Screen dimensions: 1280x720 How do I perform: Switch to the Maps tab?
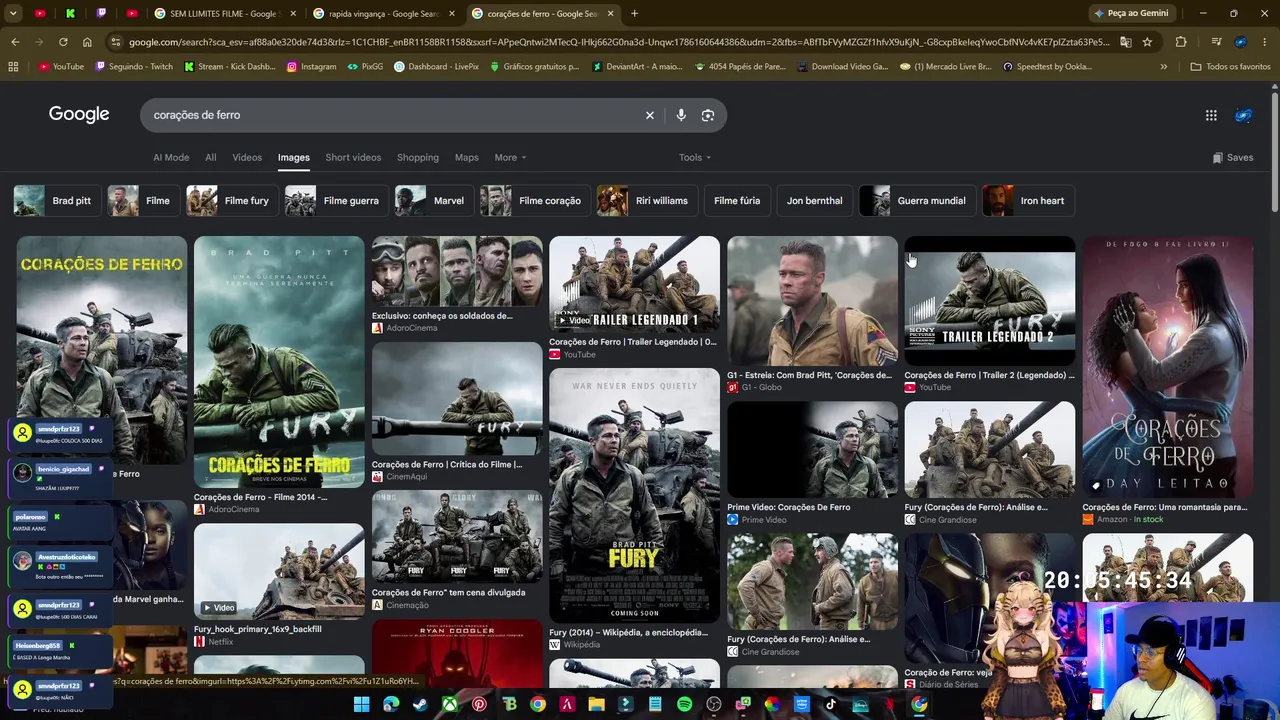(467, 157)
